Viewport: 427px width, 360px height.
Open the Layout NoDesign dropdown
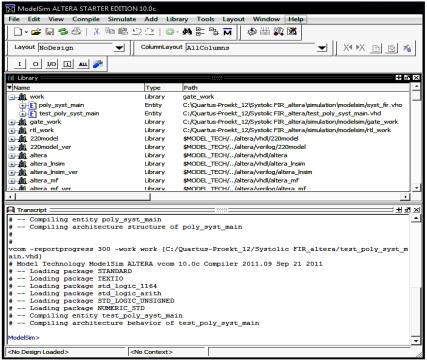tap(119, 48)
